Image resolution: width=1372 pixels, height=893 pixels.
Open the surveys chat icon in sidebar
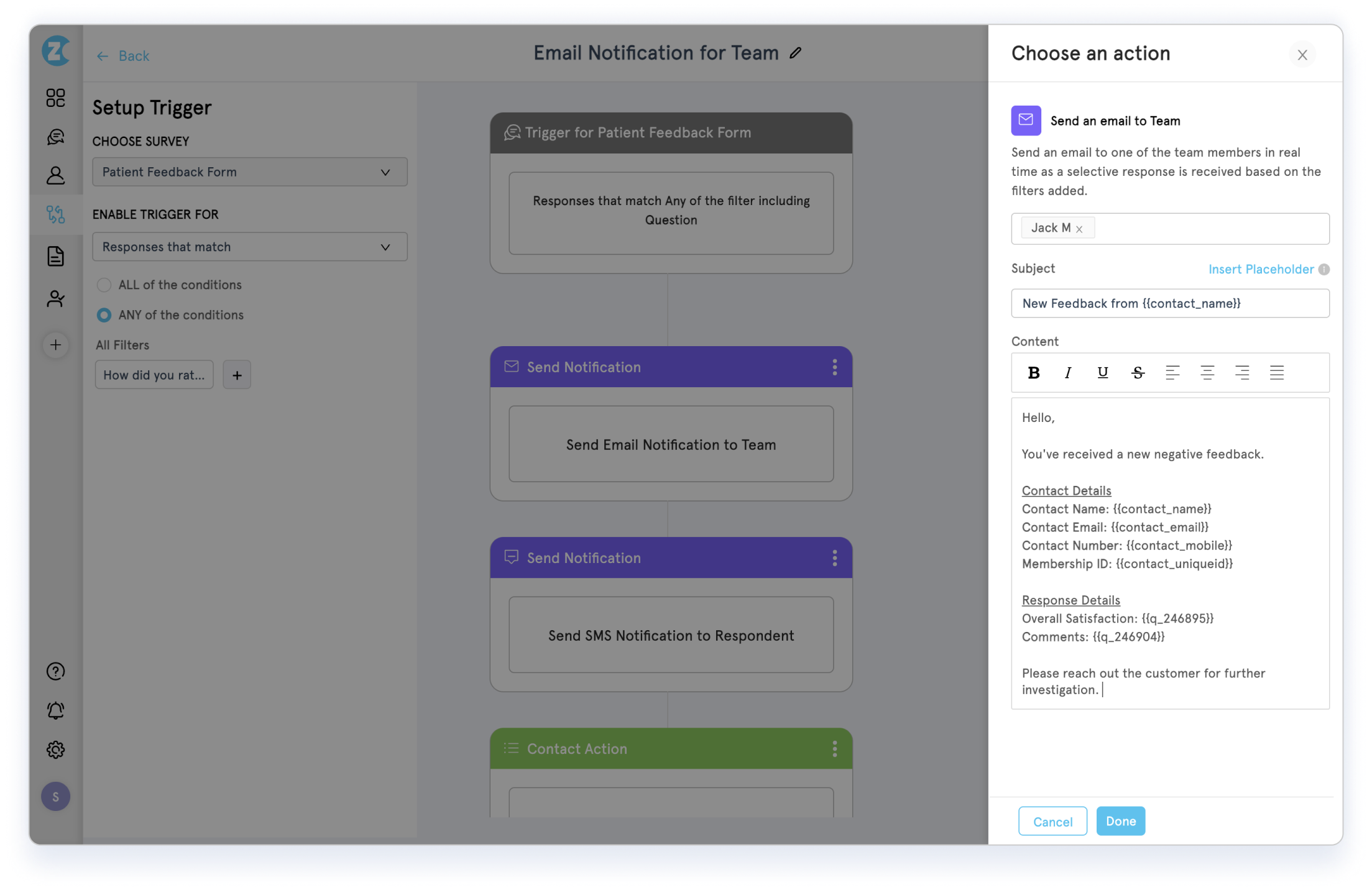55,137
